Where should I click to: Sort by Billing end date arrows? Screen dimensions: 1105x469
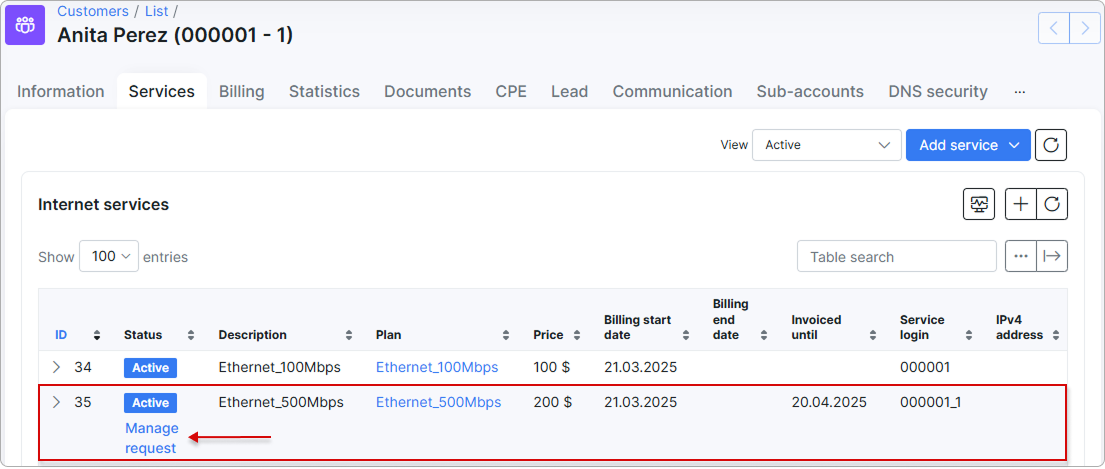[764, 335]
